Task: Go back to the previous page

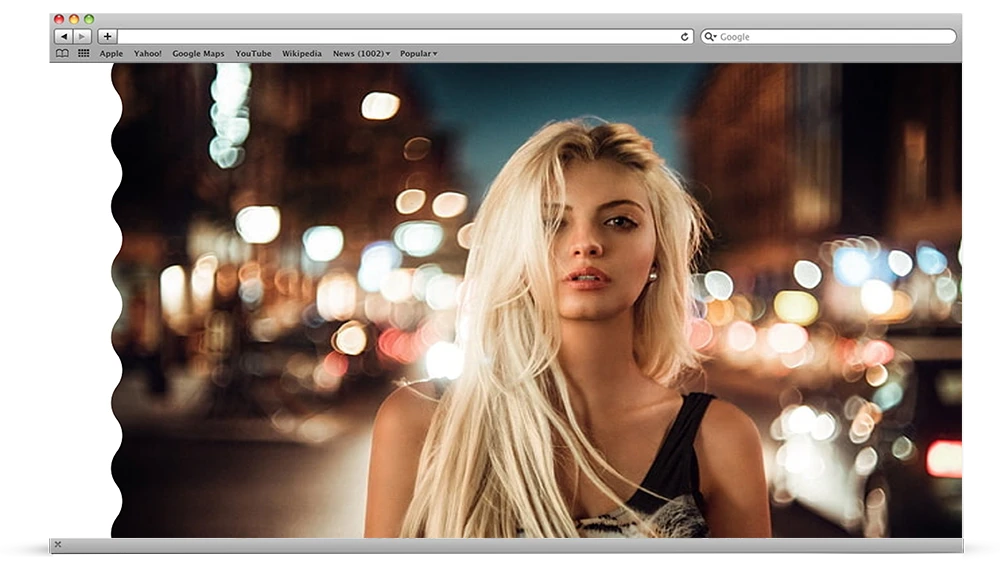Action: click(63, 37)
